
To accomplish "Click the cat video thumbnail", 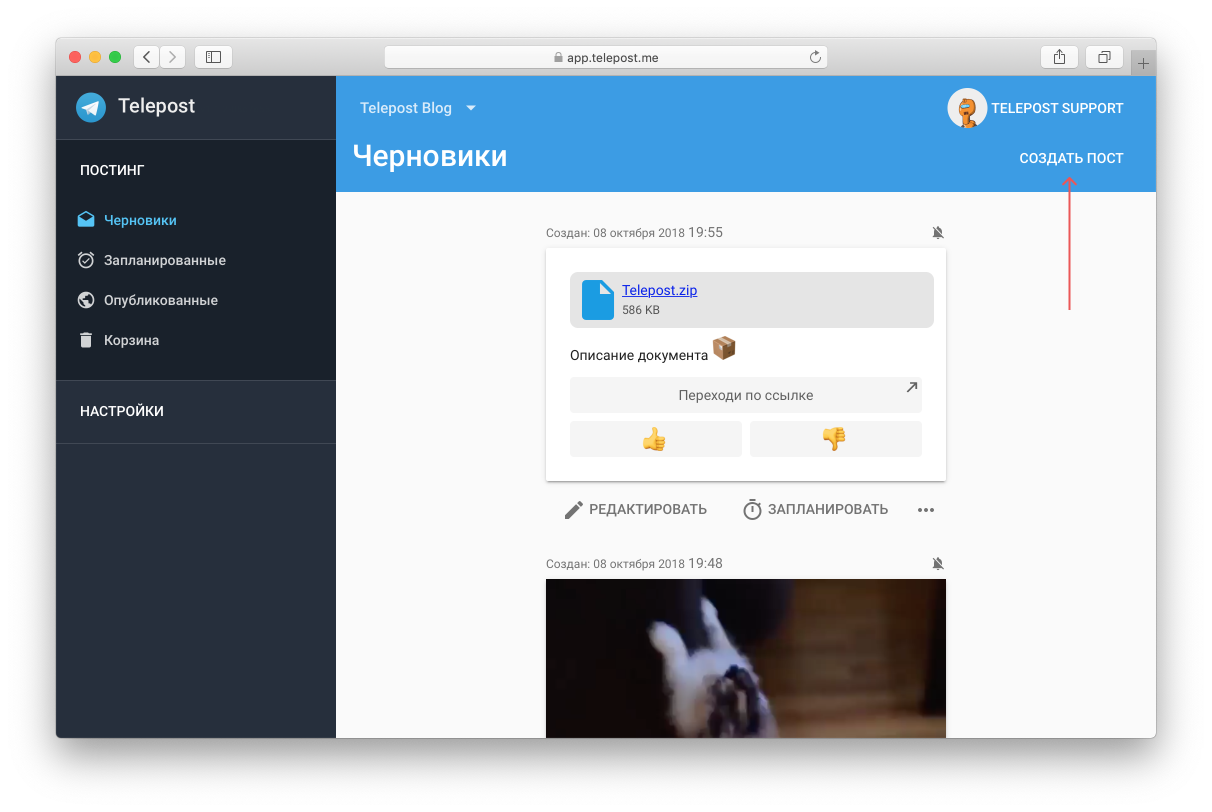I will 745,660.
